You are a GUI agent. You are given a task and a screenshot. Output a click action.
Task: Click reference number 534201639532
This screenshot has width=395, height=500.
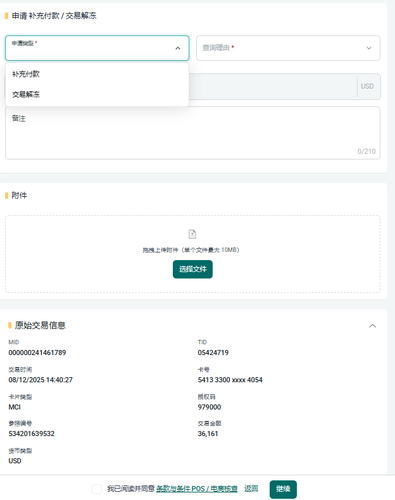pyautogui.click(x=31, y=434)
